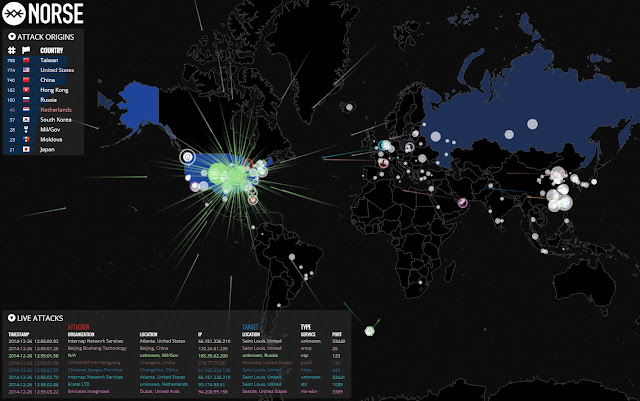The image size is (640, 401).
Task: Click the Chinanet Jiangsu Province organization entry
Action: coord(95,370)
